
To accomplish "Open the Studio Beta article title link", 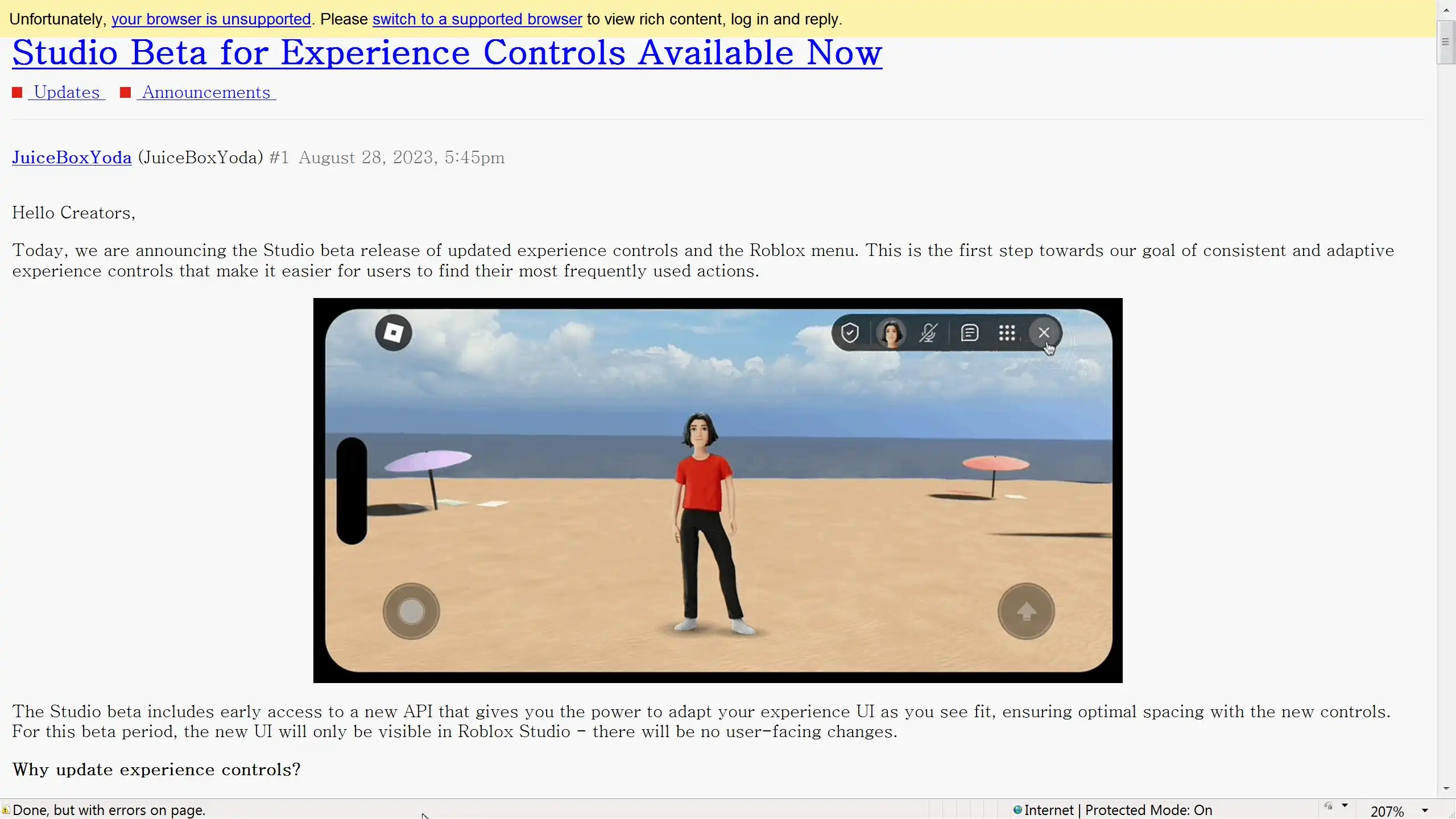I will point(447,52).
